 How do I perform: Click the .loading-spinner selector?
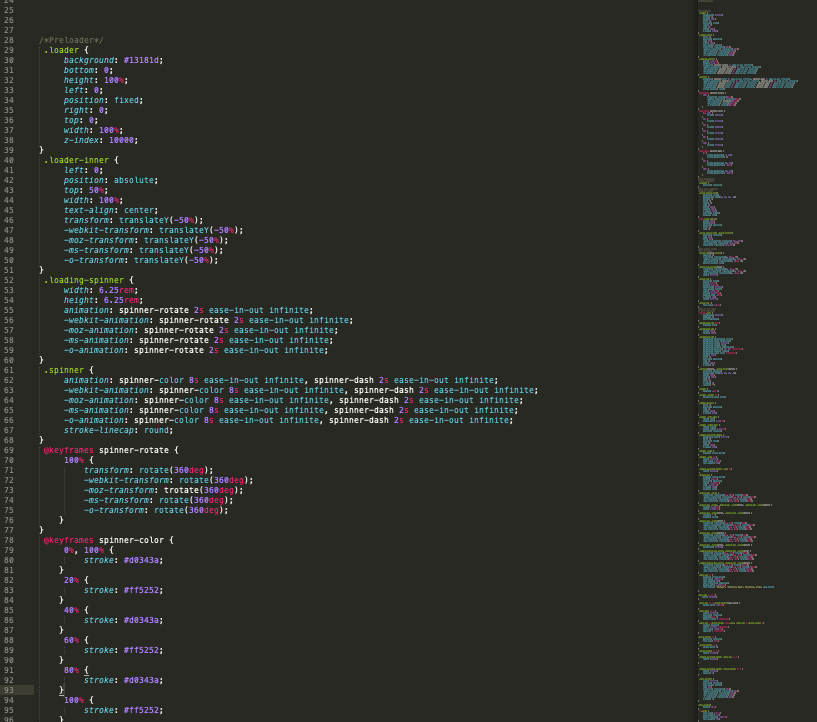click(x=84, y=280)
